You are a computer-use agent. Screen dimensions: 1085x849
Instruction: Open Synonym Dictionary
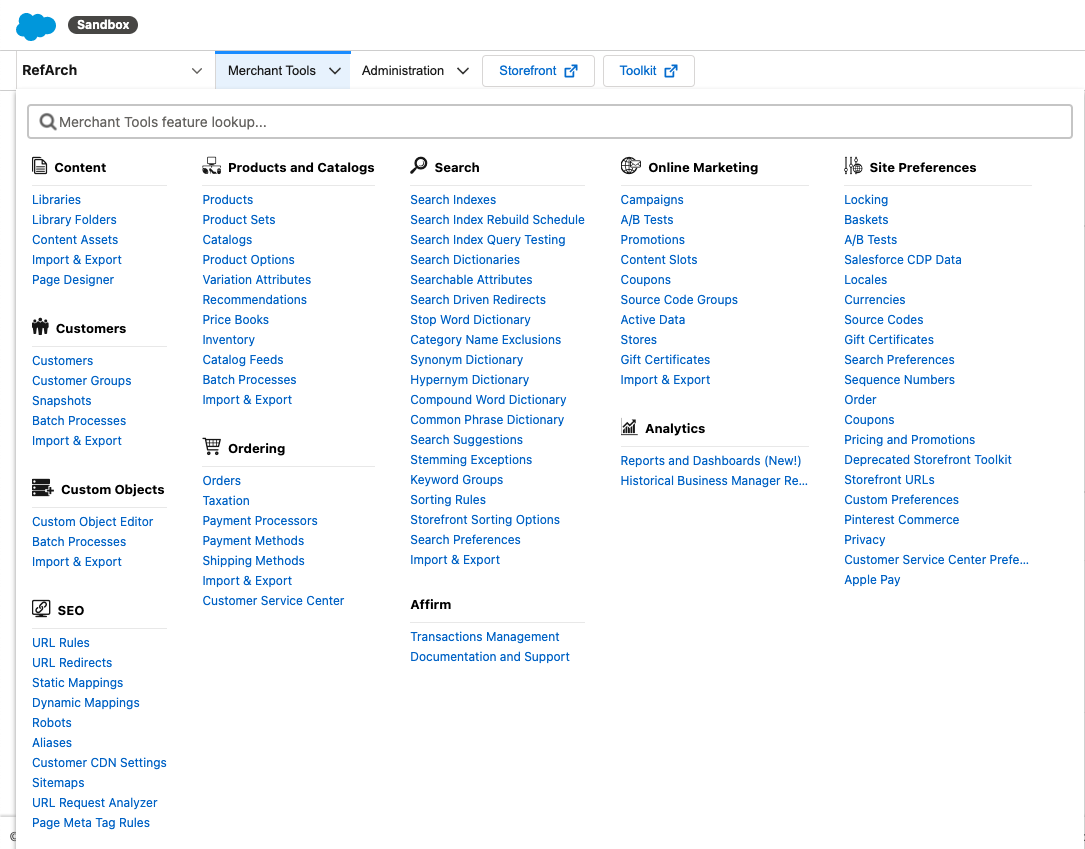tap(466, 360)
